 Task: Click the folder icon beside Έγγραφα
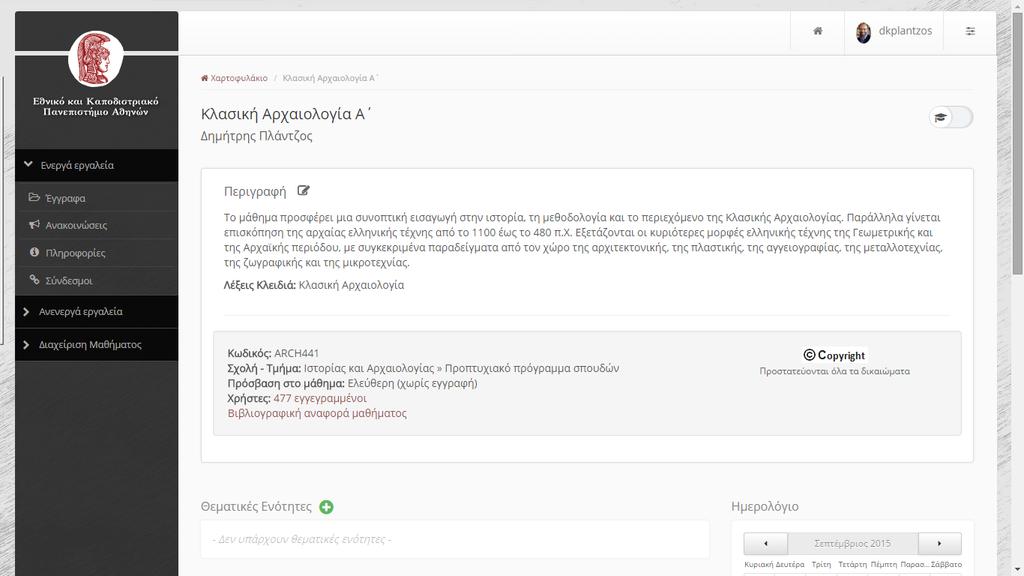34,197
